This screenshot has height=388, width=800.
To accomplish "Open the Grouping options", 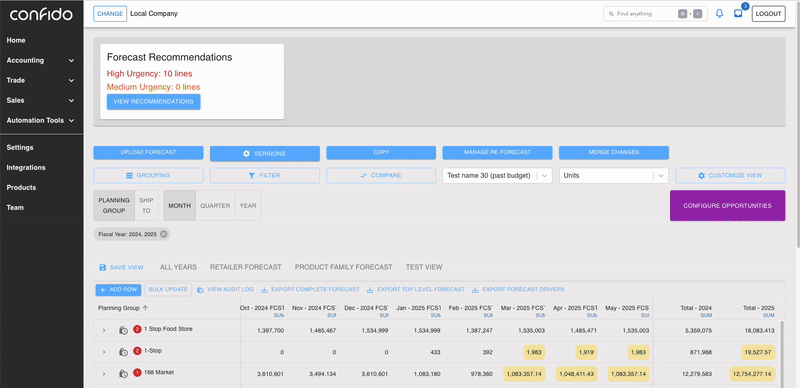I will [x=148, y=175].
